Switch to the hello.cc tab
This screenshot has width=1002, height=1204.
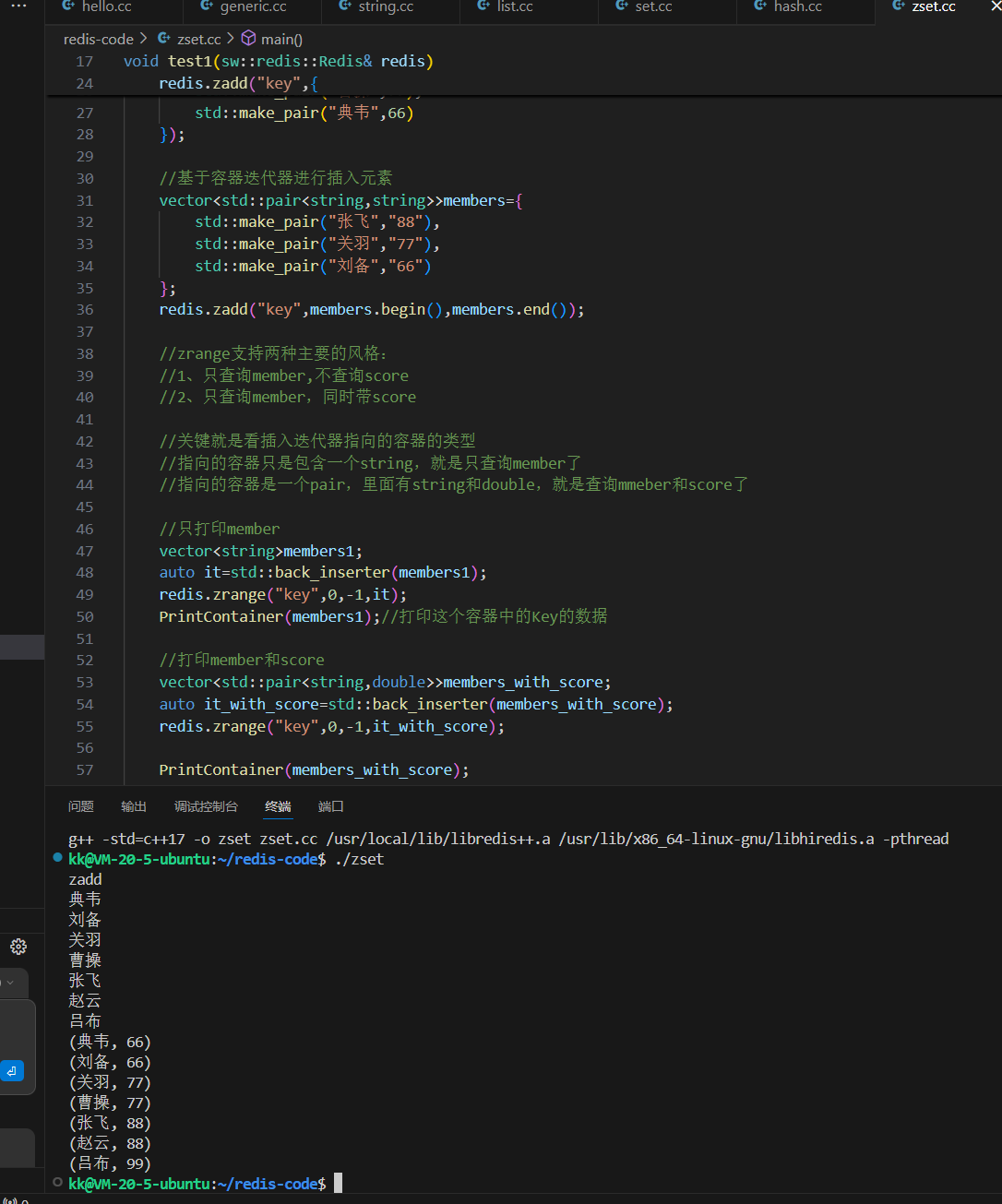pyautogui.click(x=107, y=6)
